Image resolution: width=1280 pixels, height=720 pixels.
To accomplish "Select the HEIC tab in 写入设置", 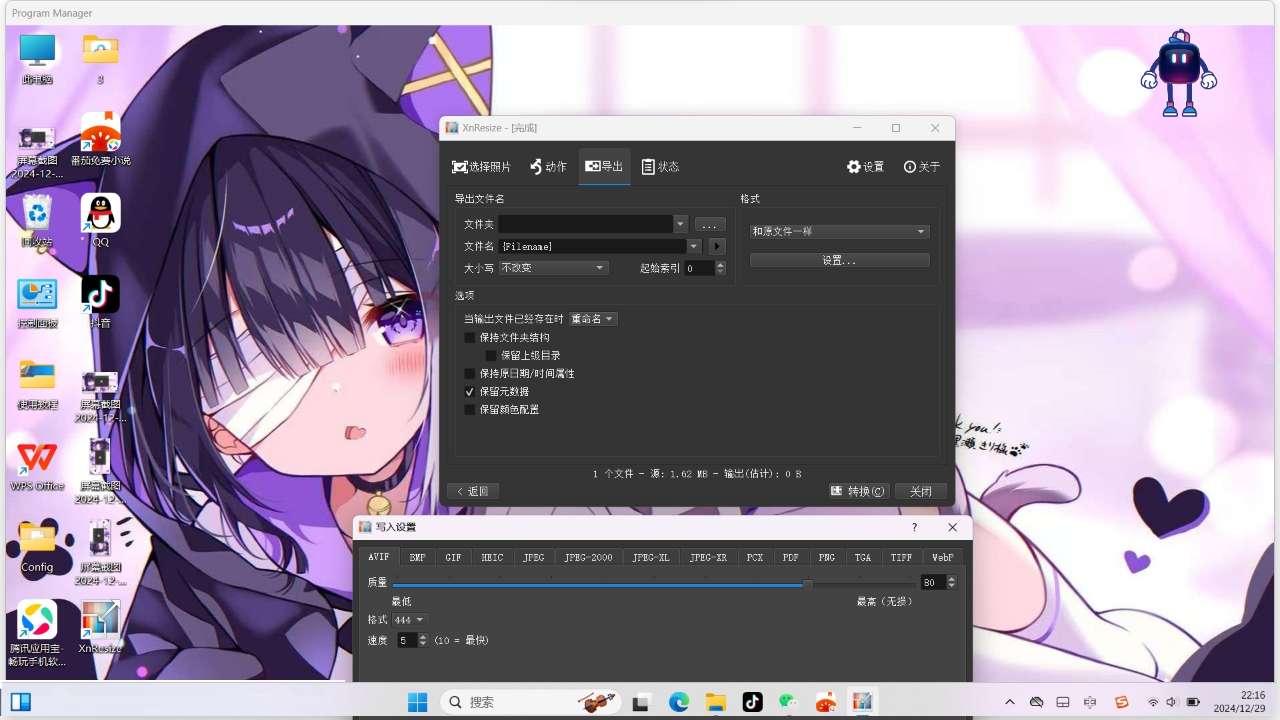I will [x=492, y=557].
